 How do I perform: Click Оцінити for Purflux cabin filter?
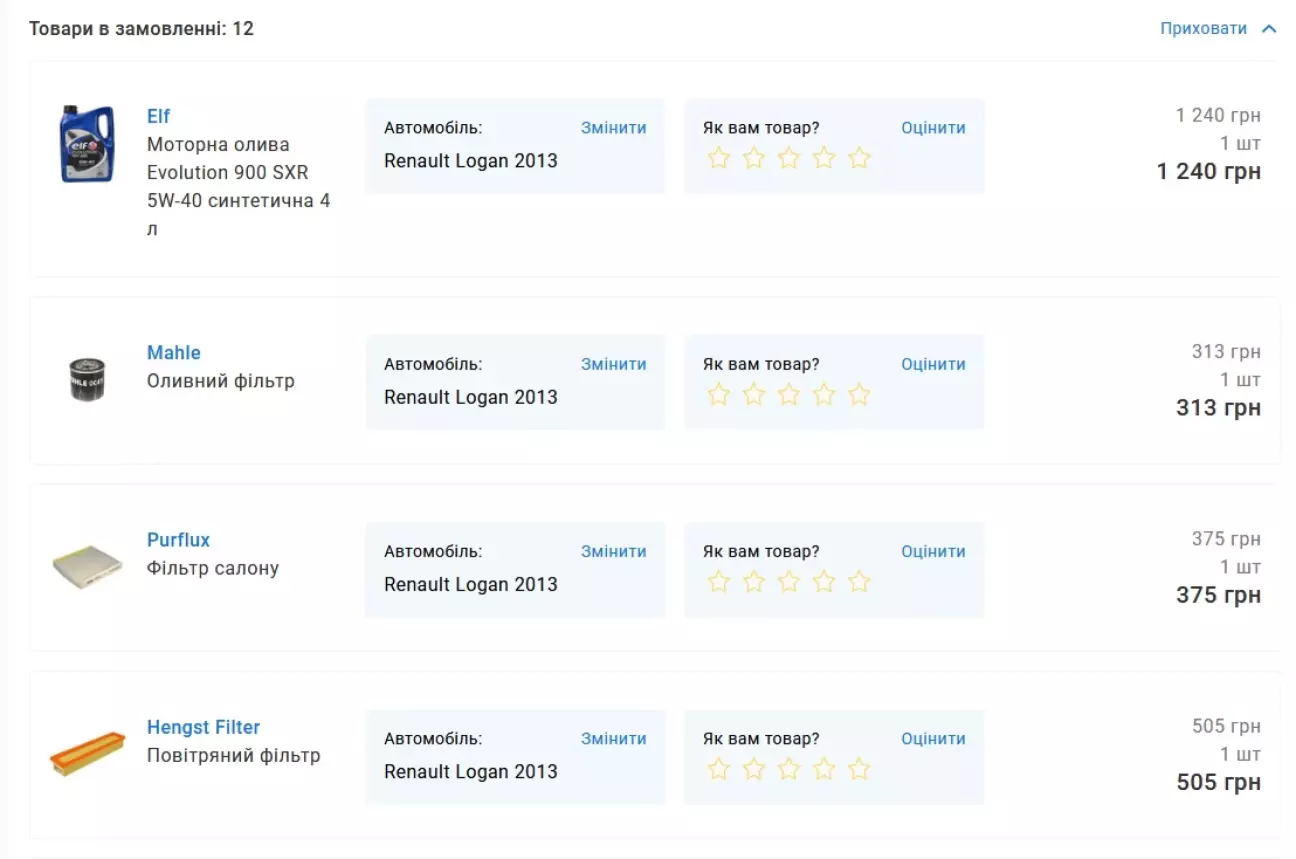(933, 551)
